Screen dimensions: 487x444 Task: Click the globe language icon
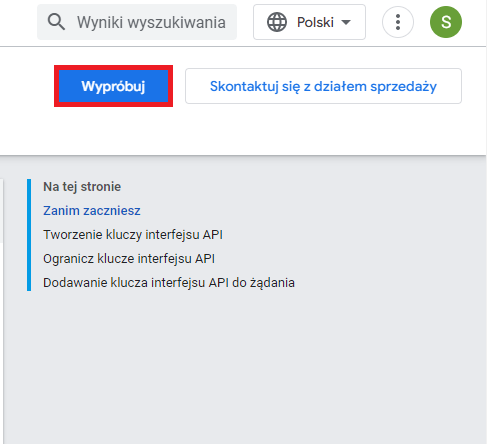point(277,22)
